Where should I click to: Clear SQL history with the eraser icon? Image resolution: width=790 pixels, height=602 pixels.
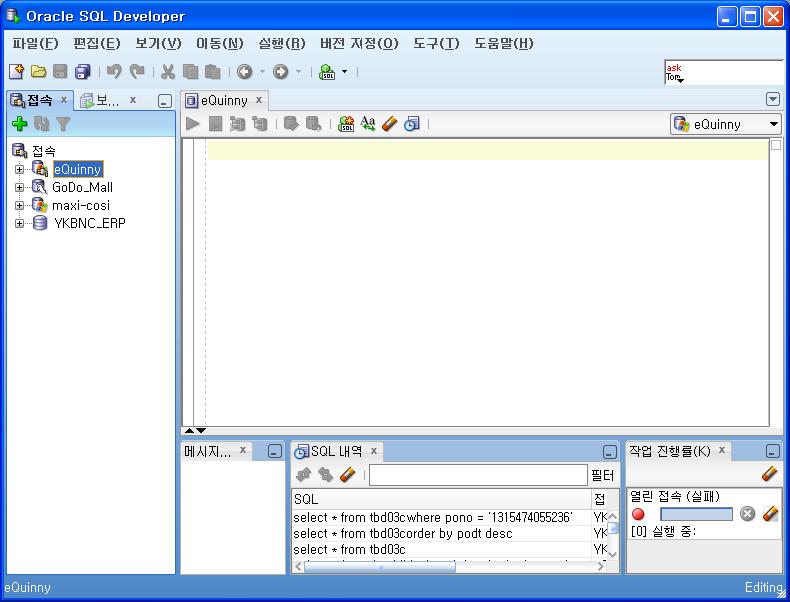[348, 475]
